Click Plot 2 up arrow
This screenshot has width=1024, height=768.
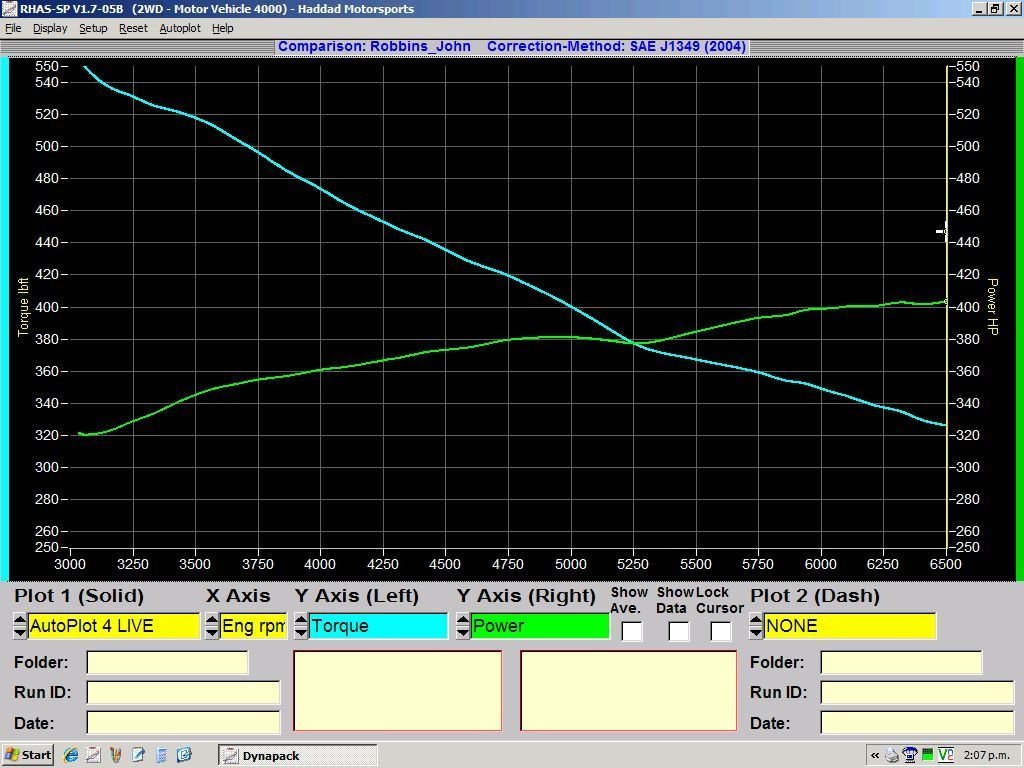point(756,619)
